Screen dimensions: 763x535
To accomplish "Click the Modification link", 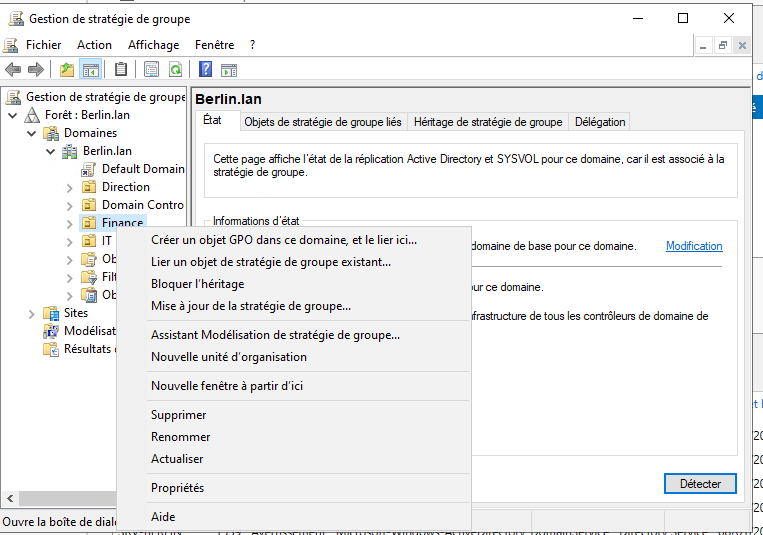I will [694, 246].
